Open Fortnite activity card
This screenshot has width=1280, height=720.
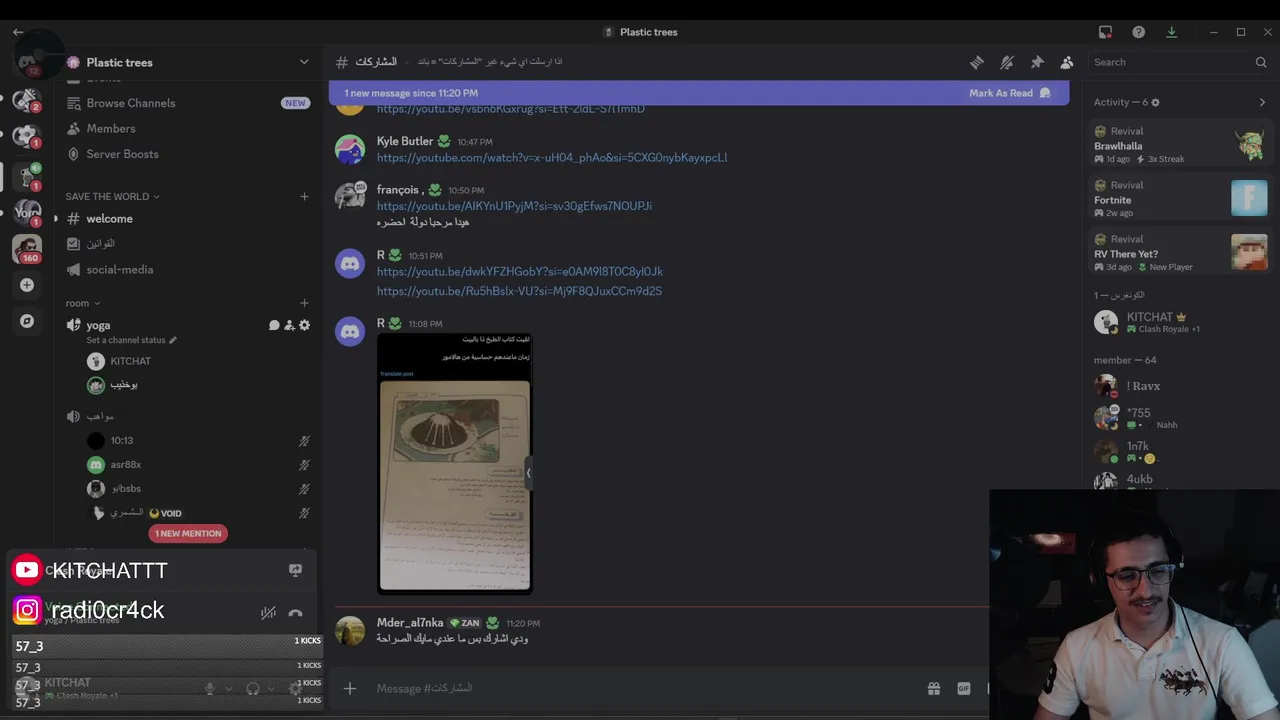click(1180, 199)
